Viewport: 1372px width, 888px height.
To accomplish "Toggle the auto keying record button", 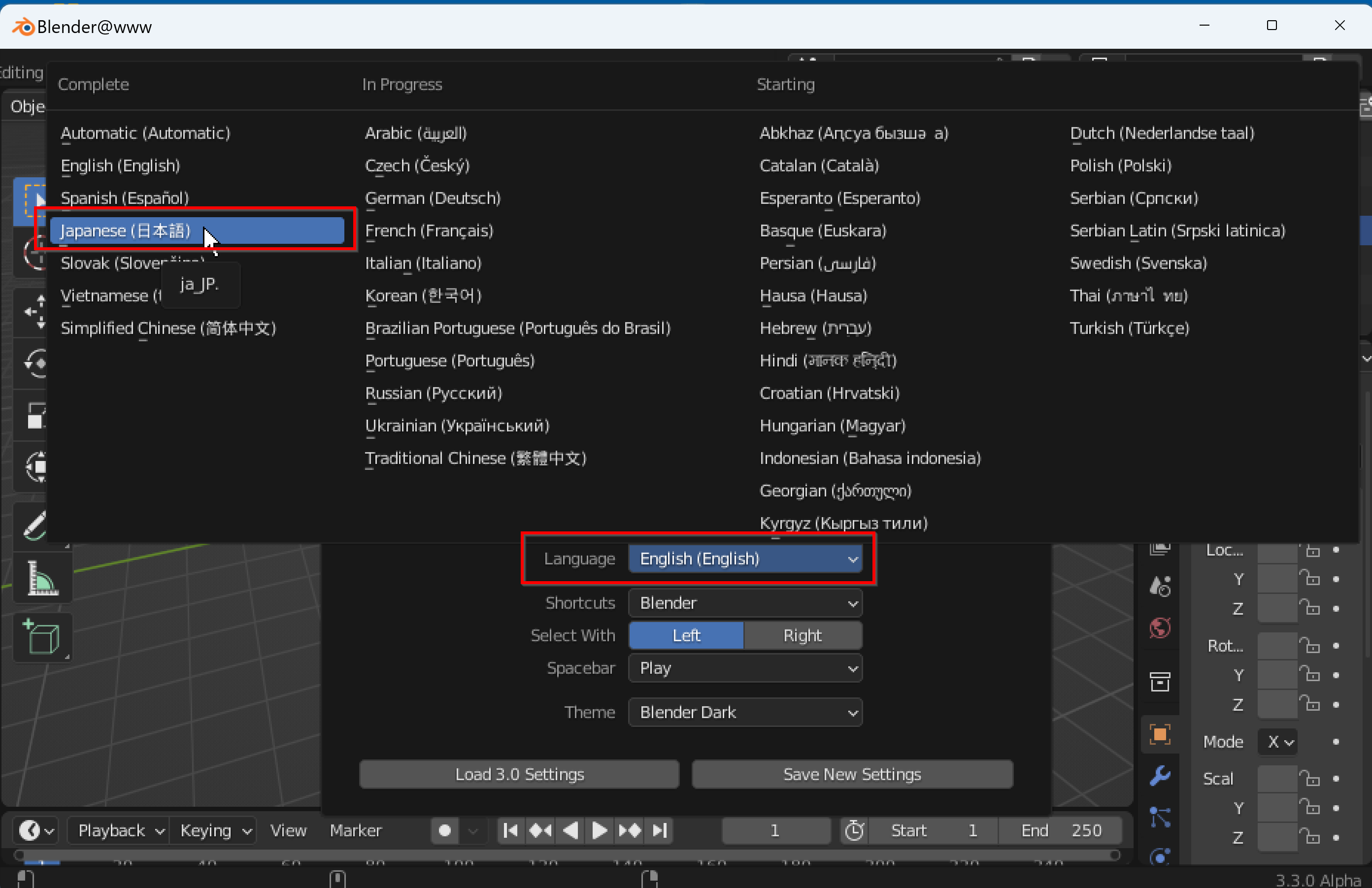I will (444, 830).
